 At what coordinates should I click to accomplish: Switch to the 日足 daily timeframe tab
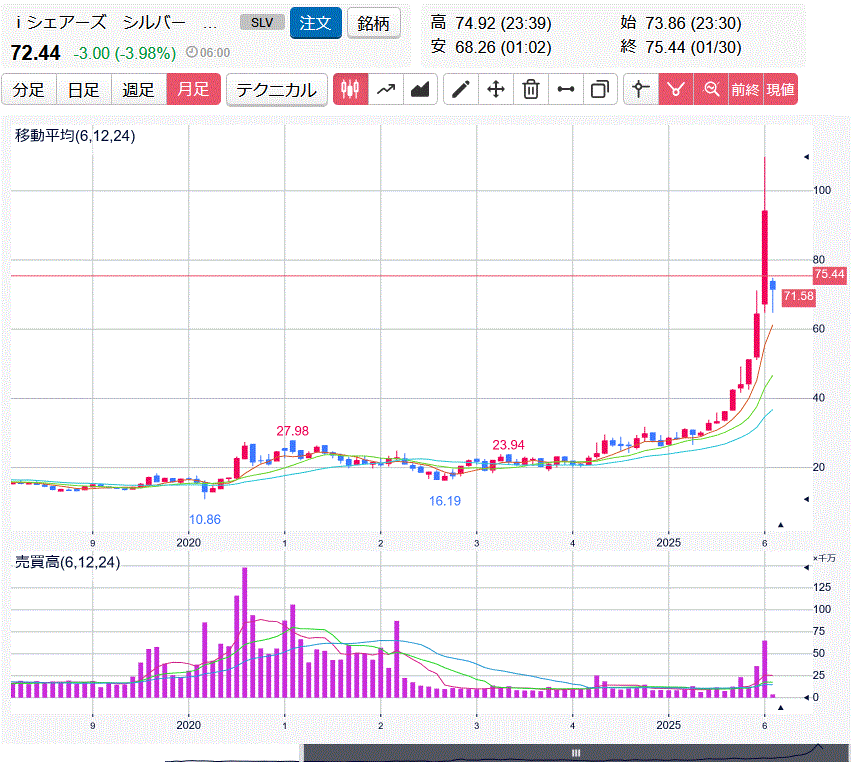pos(83,90)
